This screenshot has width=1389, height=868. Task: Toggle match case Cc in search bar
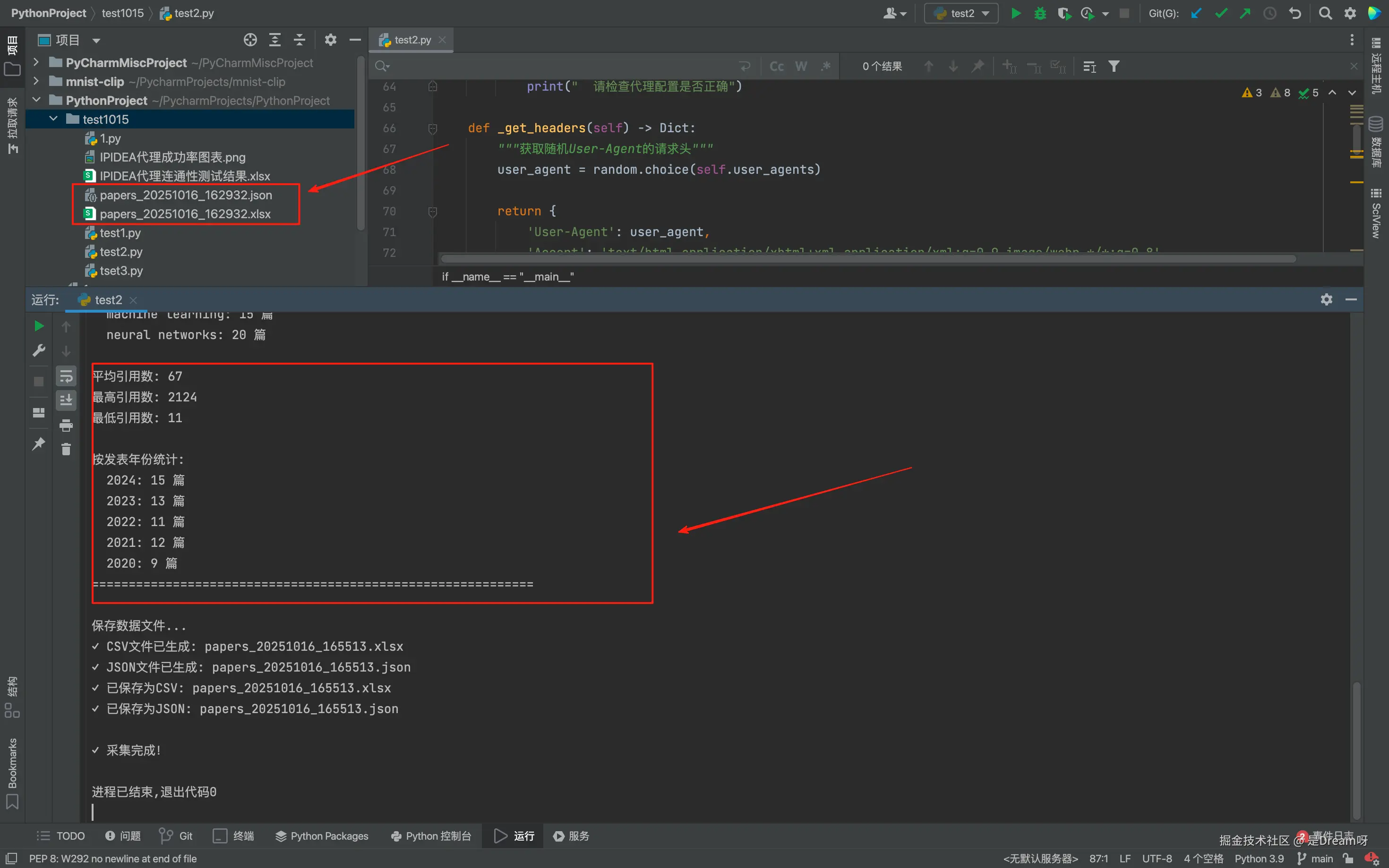pyautogui.click(x=776, y=67)
